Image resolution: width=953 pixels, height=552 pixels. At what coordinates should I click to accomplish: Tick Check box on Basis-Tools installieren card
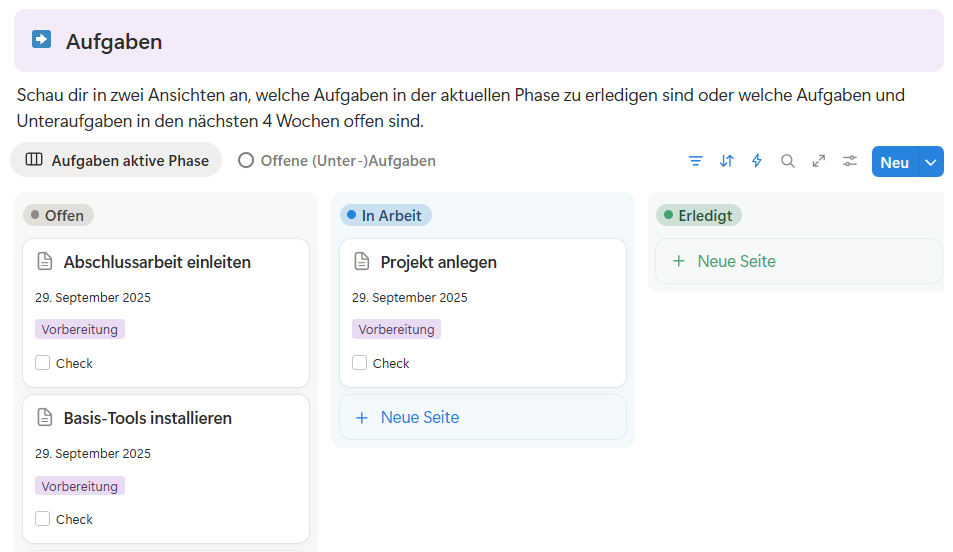(x=43, y=519)
